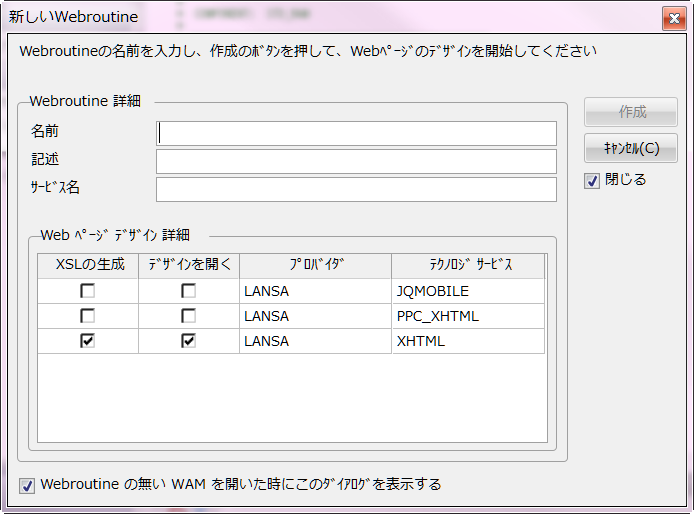Toggle the 閉じる checkbox
Image resolution: width=694 pixels, height=514 pixels.
[x=592, y=181]
